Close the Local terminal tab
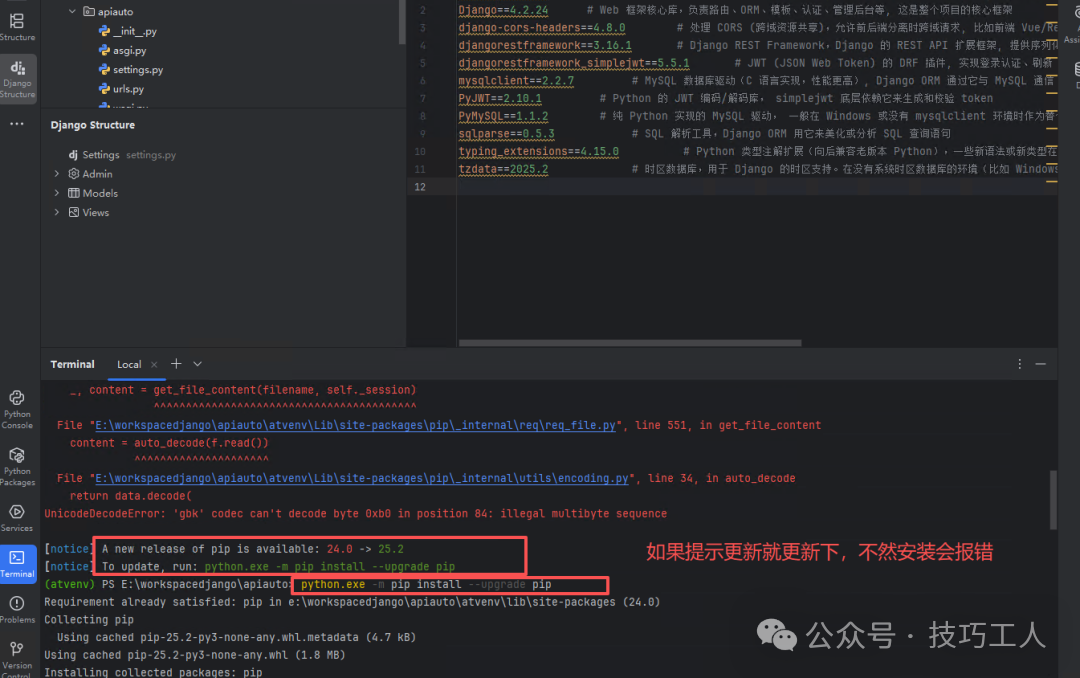Viewport: 1080px width, 678px height. click(x=154, y=364)
